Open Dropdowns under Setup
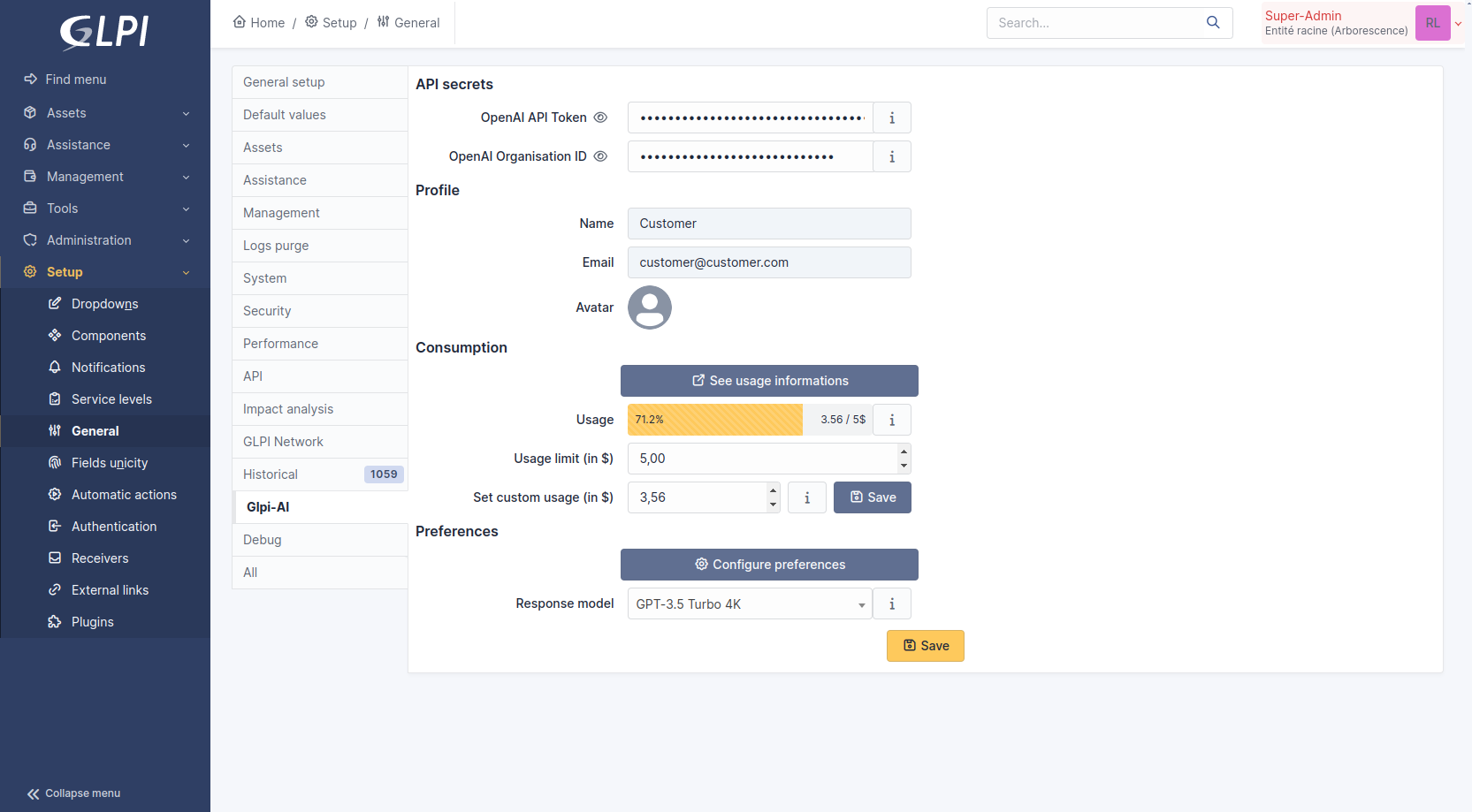The height and width of the screenshot is (812, 1472). tap(105, 304)
